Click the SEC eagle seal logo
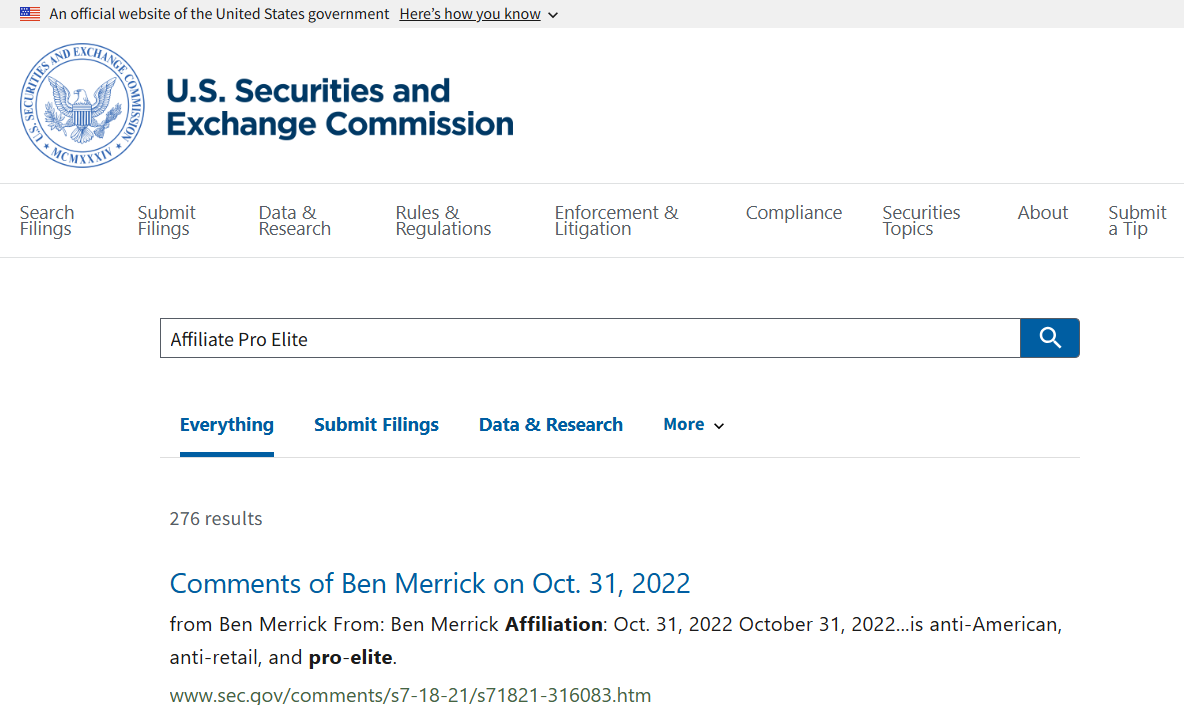Viewport: 1184px width, 717px height. click(82, 106)
